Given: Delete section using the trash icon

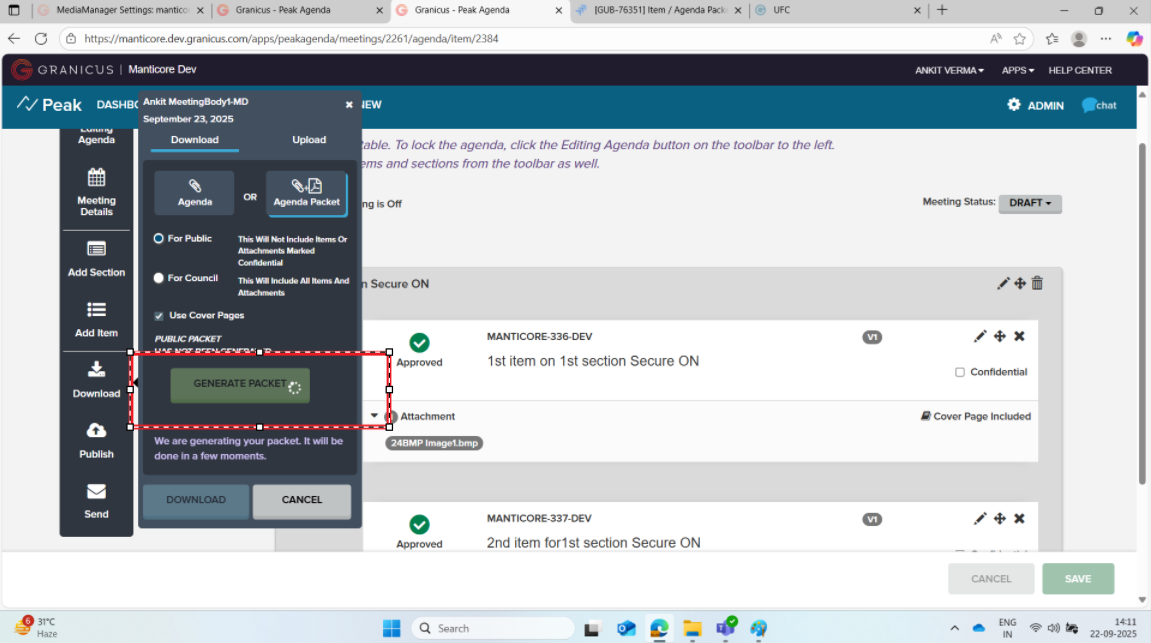Looking at the screenshot, I should [x=1037, y=284].
